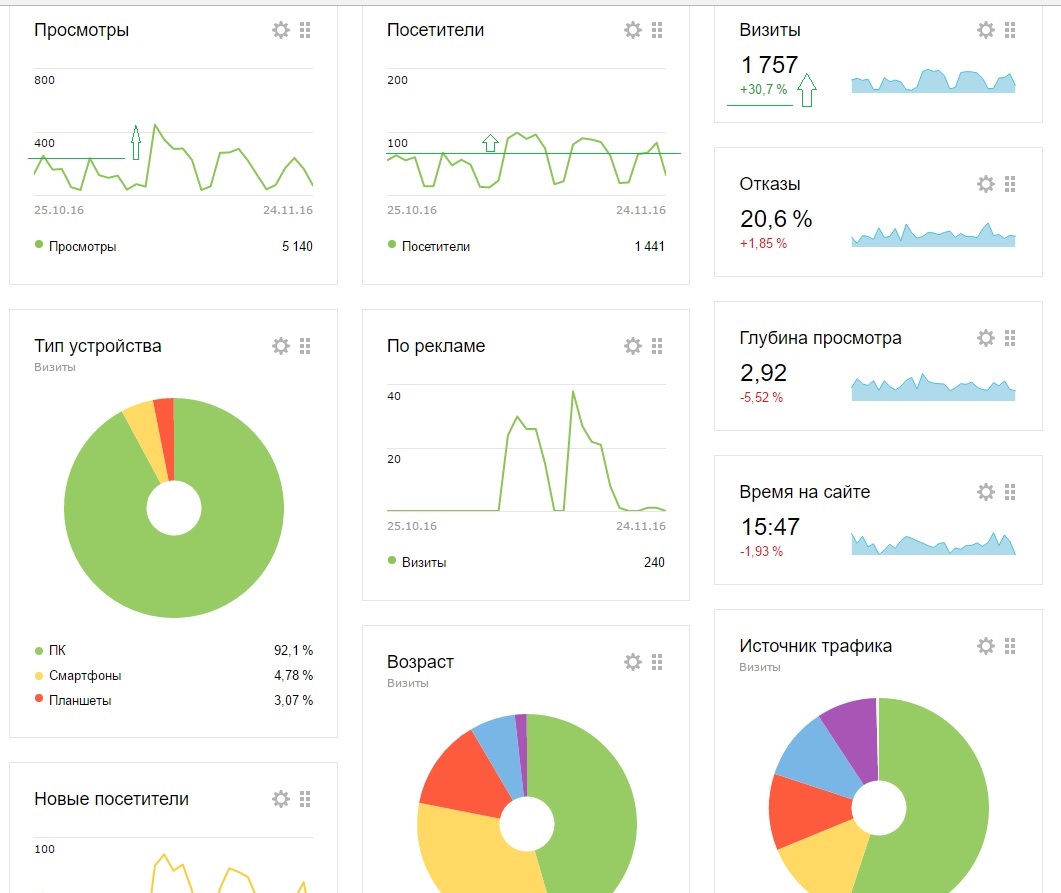Click the Отказы widget gear icon
The image size is (1061, 893).
[x=986, y=184]
